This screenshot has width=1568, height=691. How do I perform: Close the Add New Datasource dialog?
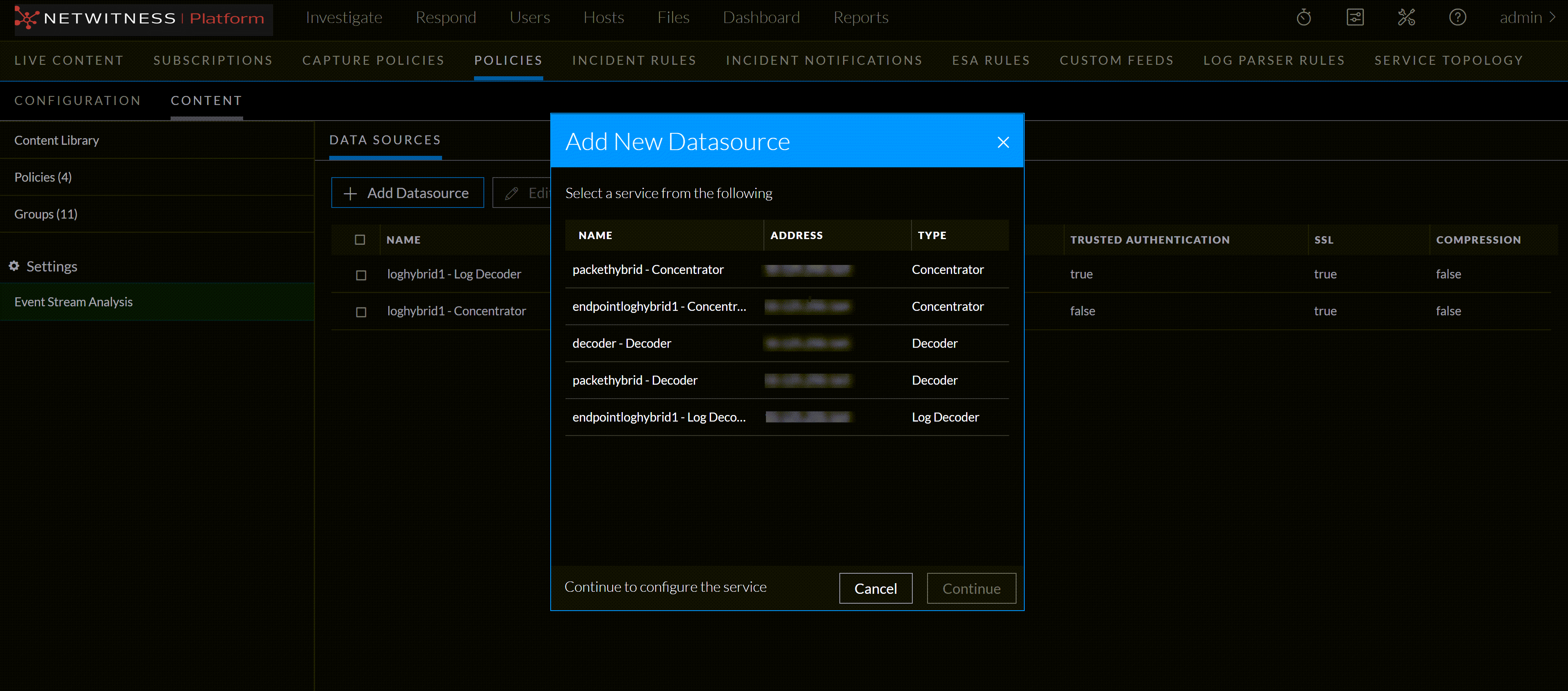click(x=1003, y=142)
